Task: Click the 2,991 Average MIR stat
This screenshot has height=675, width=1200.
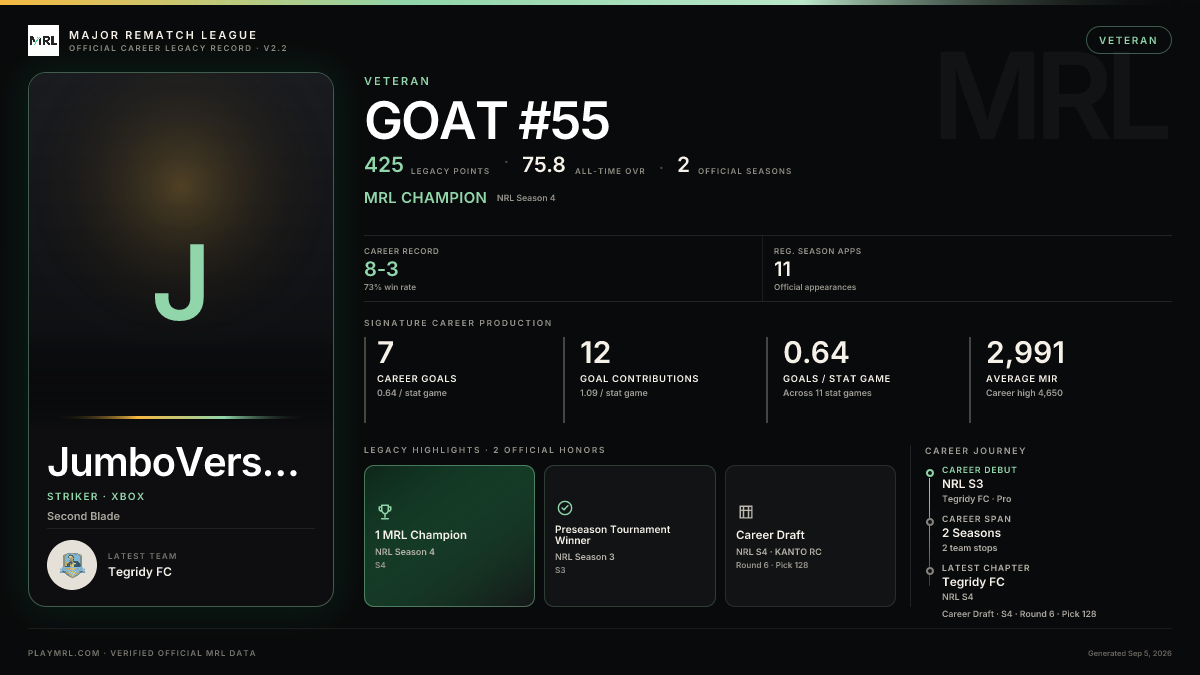Action: [1026, 352]
